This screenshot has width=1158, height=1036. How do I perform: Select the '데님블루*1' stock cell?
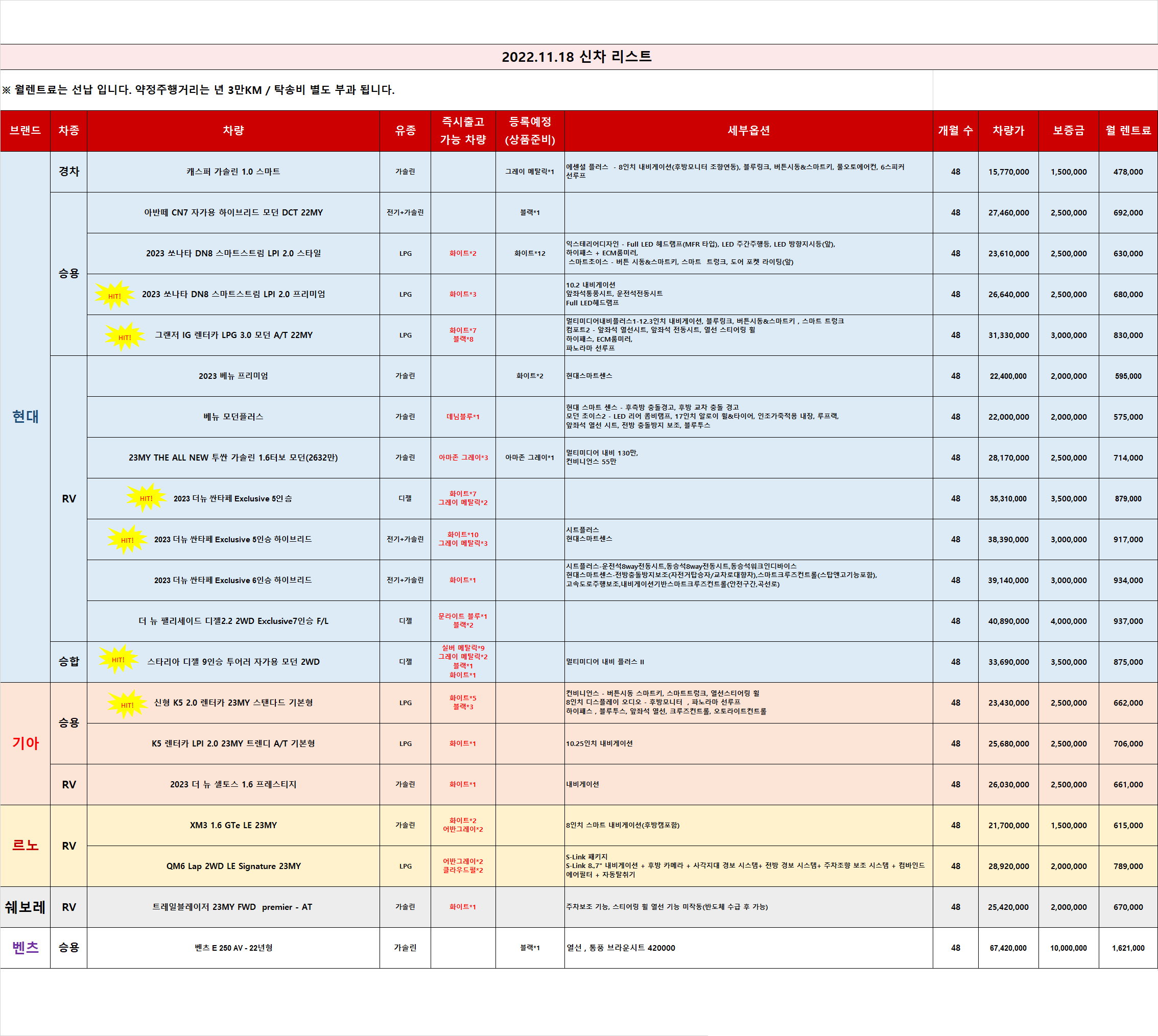(x=463, y=417)
